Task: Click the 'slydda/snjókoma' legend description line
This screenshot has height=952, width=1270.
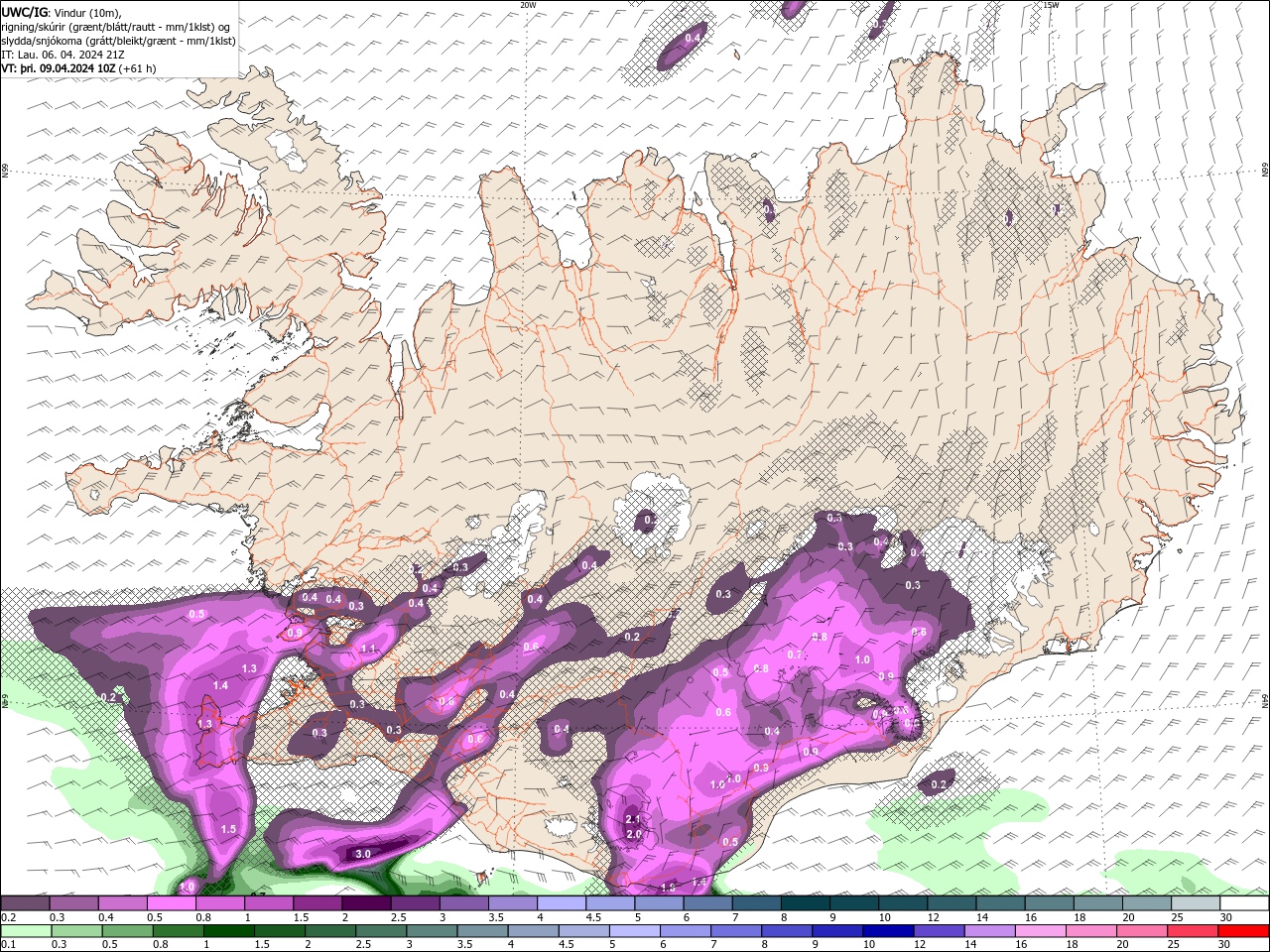Action: 118,41
